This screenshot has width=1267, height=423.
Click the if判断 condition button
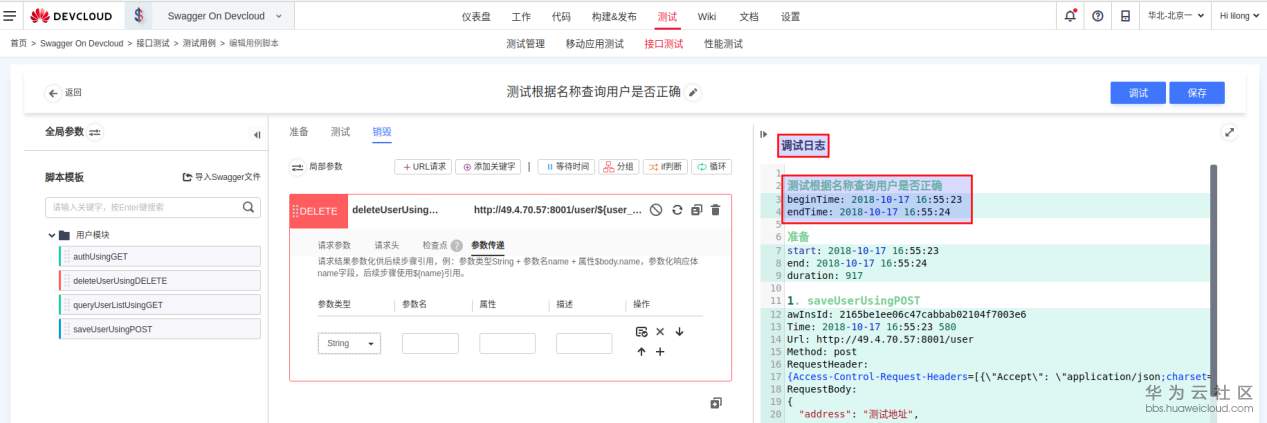tap(665, 167)
